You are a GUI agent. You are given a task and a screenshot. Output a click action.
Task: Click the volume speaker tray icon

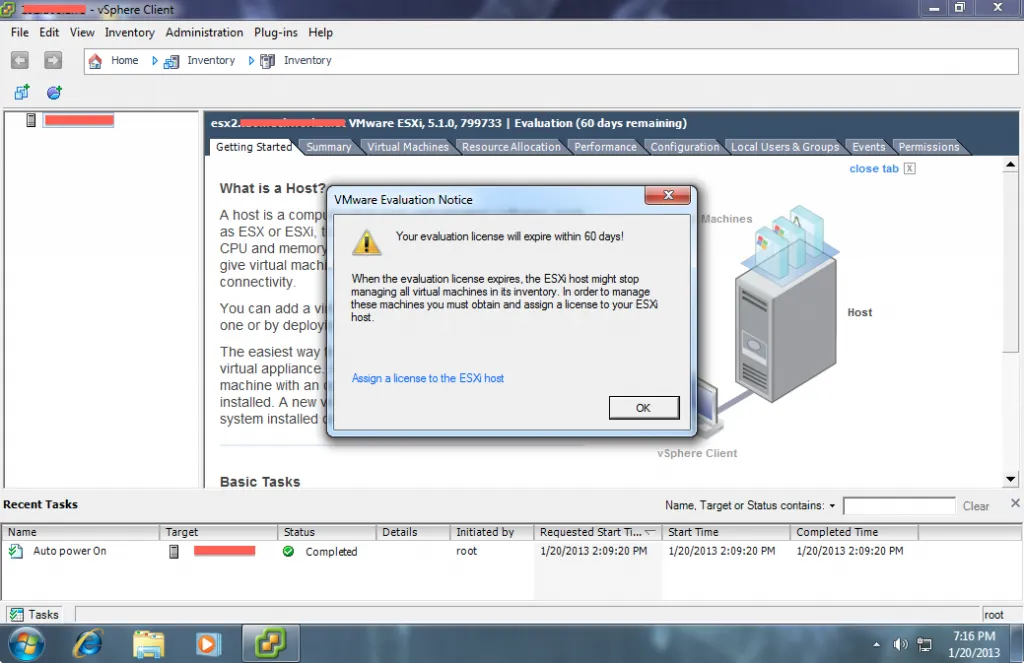[x=900, y=645]
